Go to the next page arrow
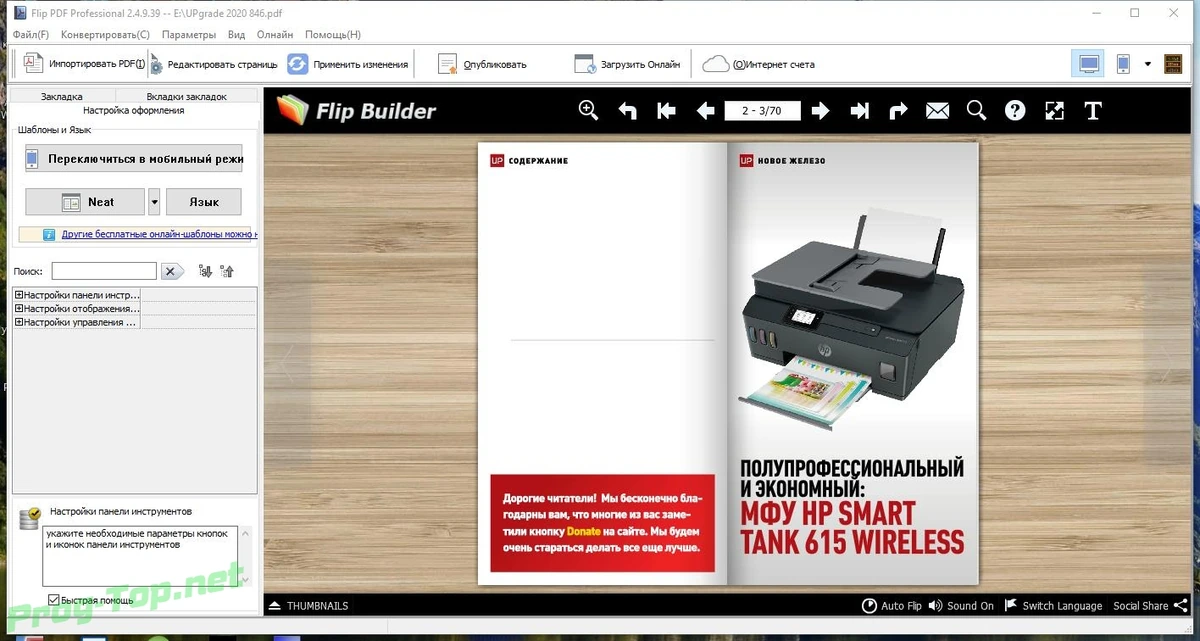 coord(821,111)
